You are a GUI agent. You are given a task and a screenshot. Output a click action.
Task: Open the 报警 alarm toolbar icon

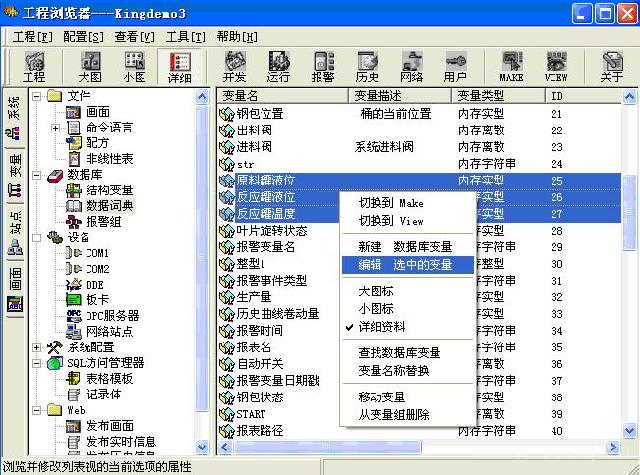(323, 67)
